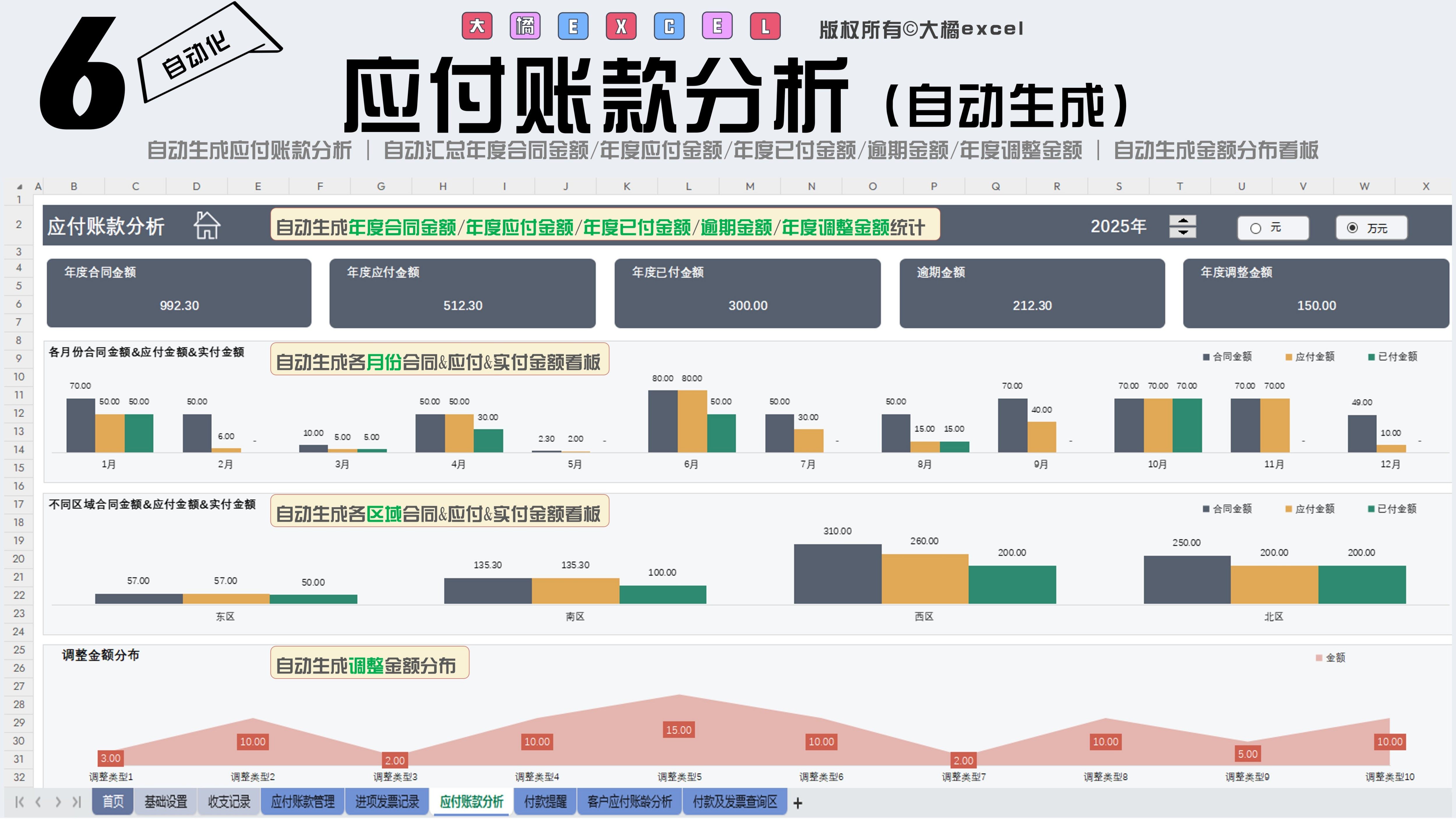This screenshot has height=819, width=1456.
Task: Add a new sheet with the plus icon
Action: coord(798,803)
